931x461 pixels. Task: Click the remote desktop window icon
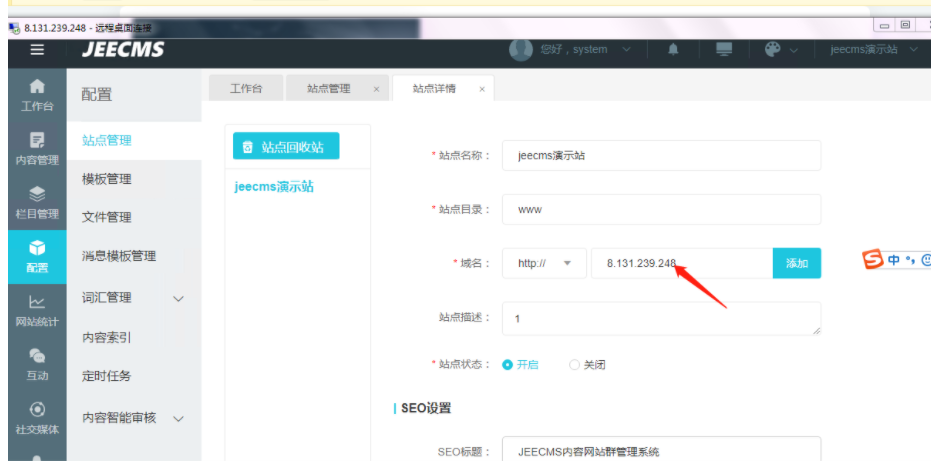[x=14, y=27]
